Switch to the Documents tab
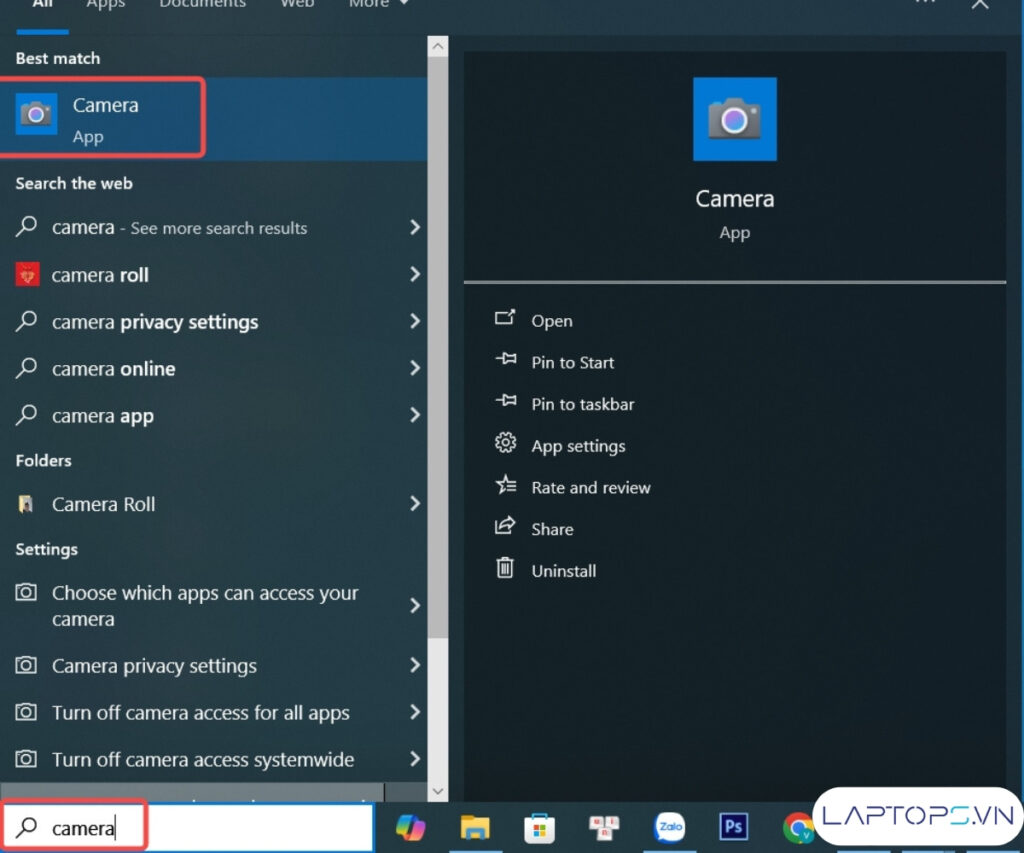 [202, 4]
